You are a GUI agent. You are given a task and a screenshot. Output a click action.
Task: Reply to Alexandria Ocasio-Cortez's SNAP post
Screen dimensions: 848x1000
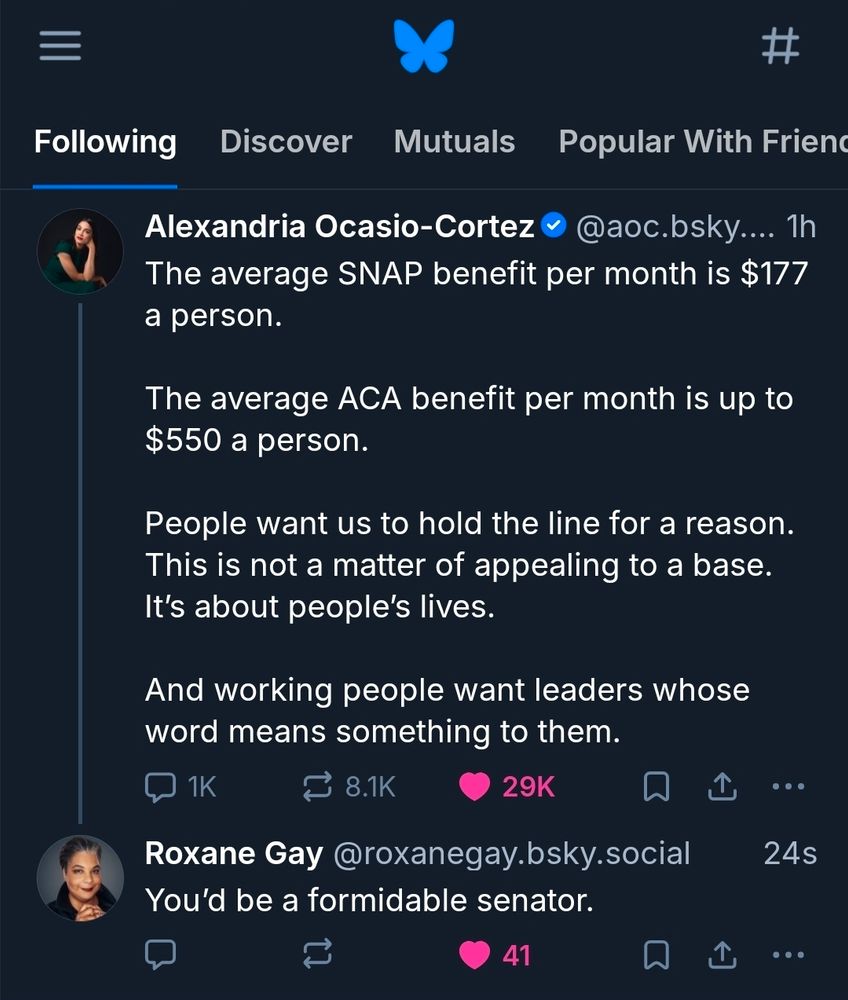[161, 786]
